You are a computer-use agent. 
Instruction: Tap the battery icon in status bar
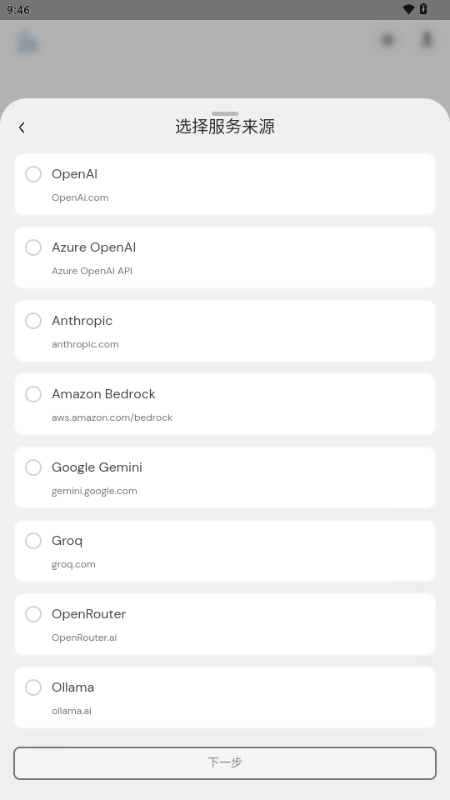423,9
